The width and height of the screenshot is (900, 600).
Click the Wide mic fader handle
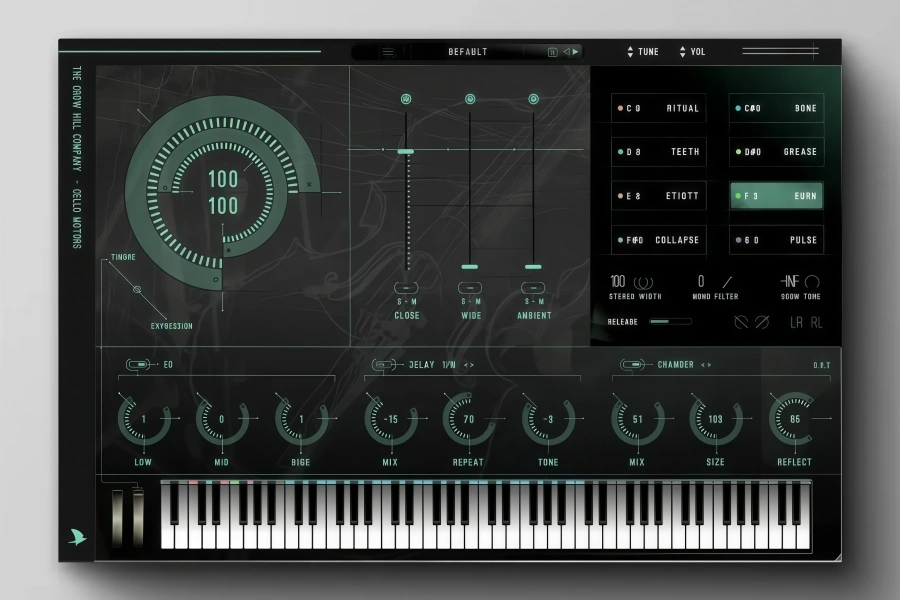470,267
